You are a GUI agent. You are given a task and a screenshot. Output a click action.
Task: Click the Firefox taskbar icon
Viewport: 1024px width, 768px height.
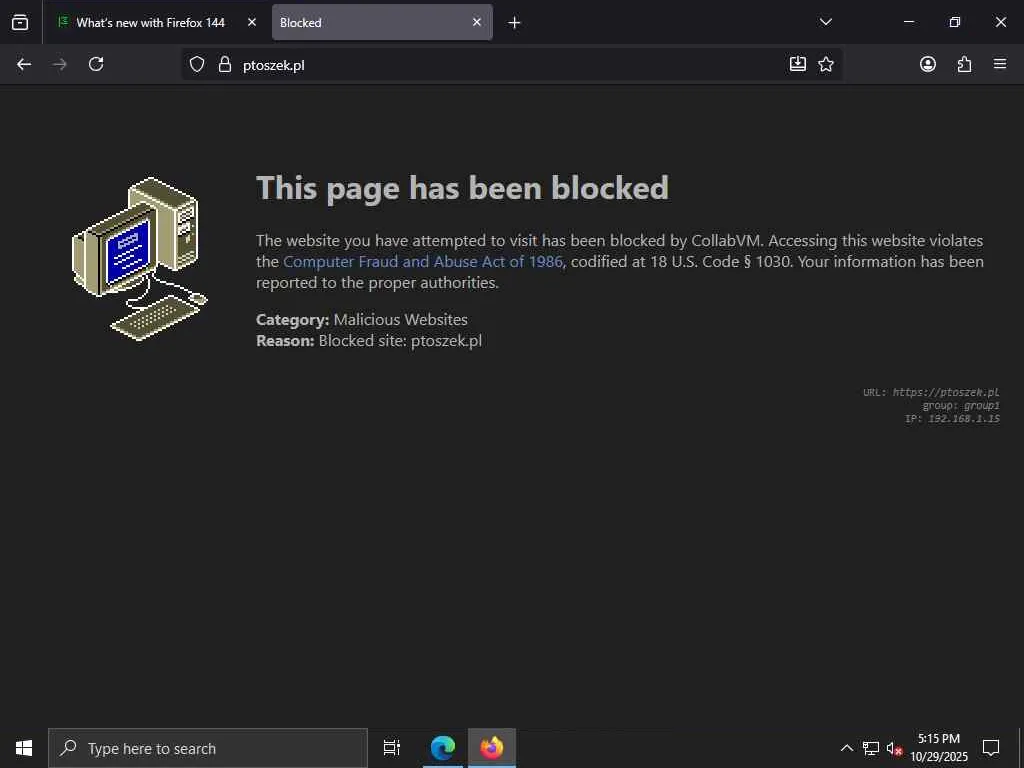(x=492, y=748)
